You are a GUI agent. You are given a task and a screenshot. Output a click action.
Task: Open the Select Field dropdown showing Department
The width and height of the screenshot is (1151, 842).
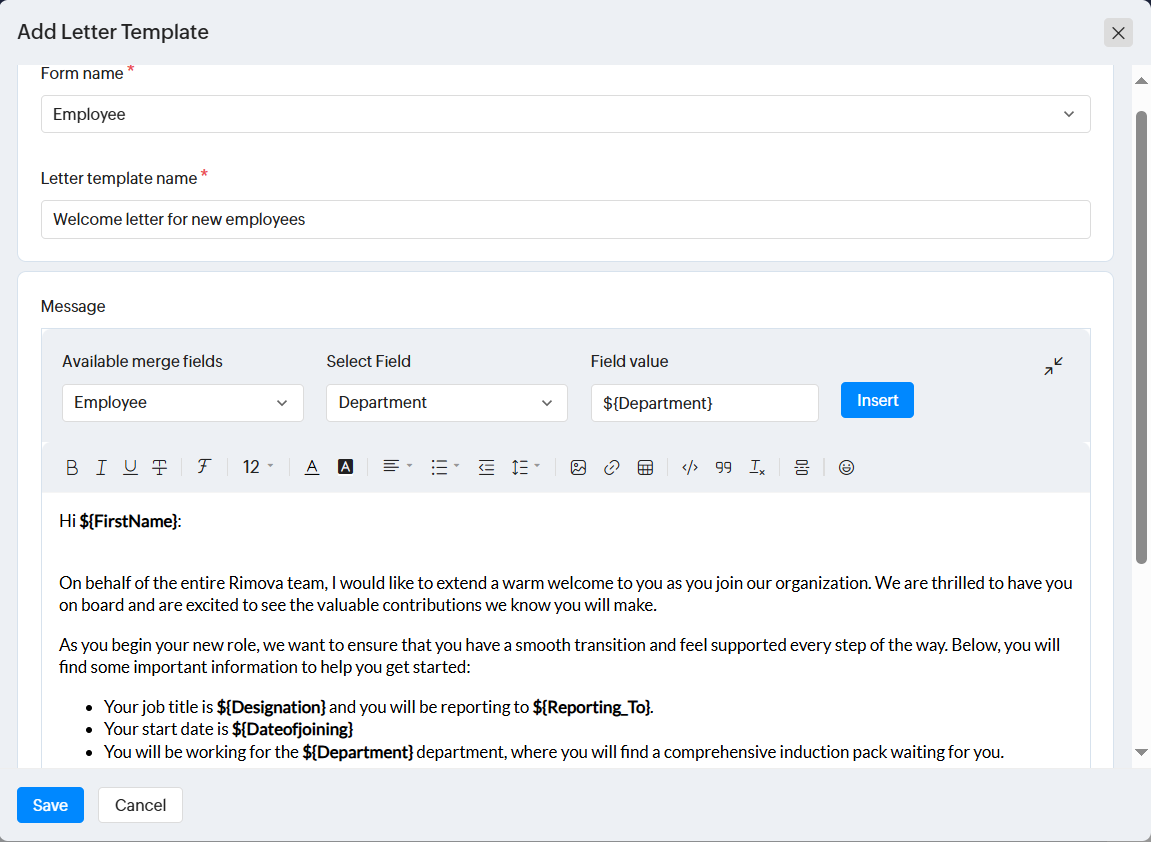point(446,403)
